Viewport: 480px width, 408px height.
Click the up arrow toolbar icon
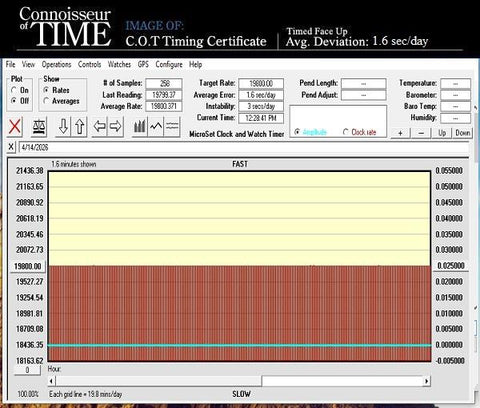(x=79, y=127)
